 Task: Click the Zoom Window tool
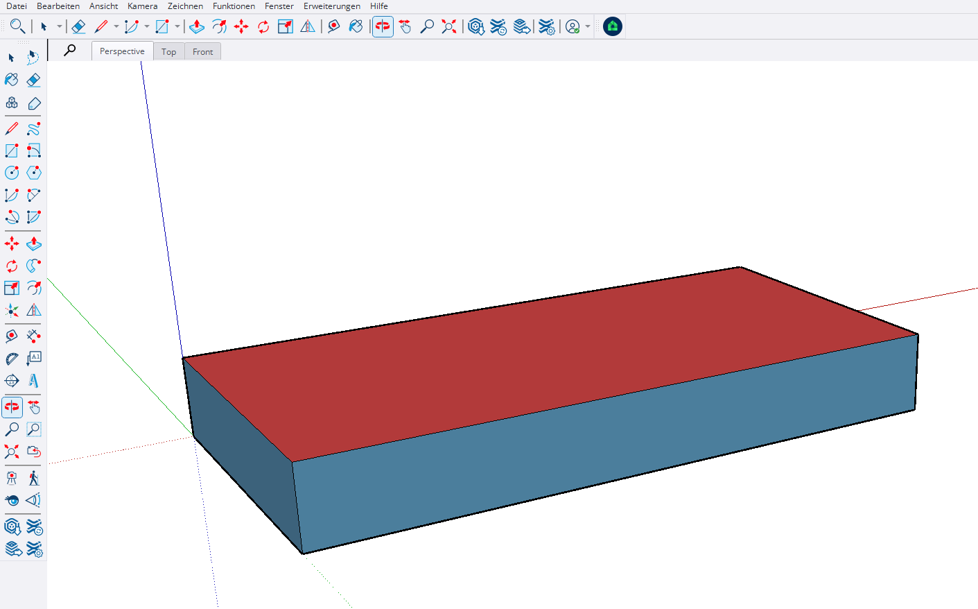[x=34, y=430]
